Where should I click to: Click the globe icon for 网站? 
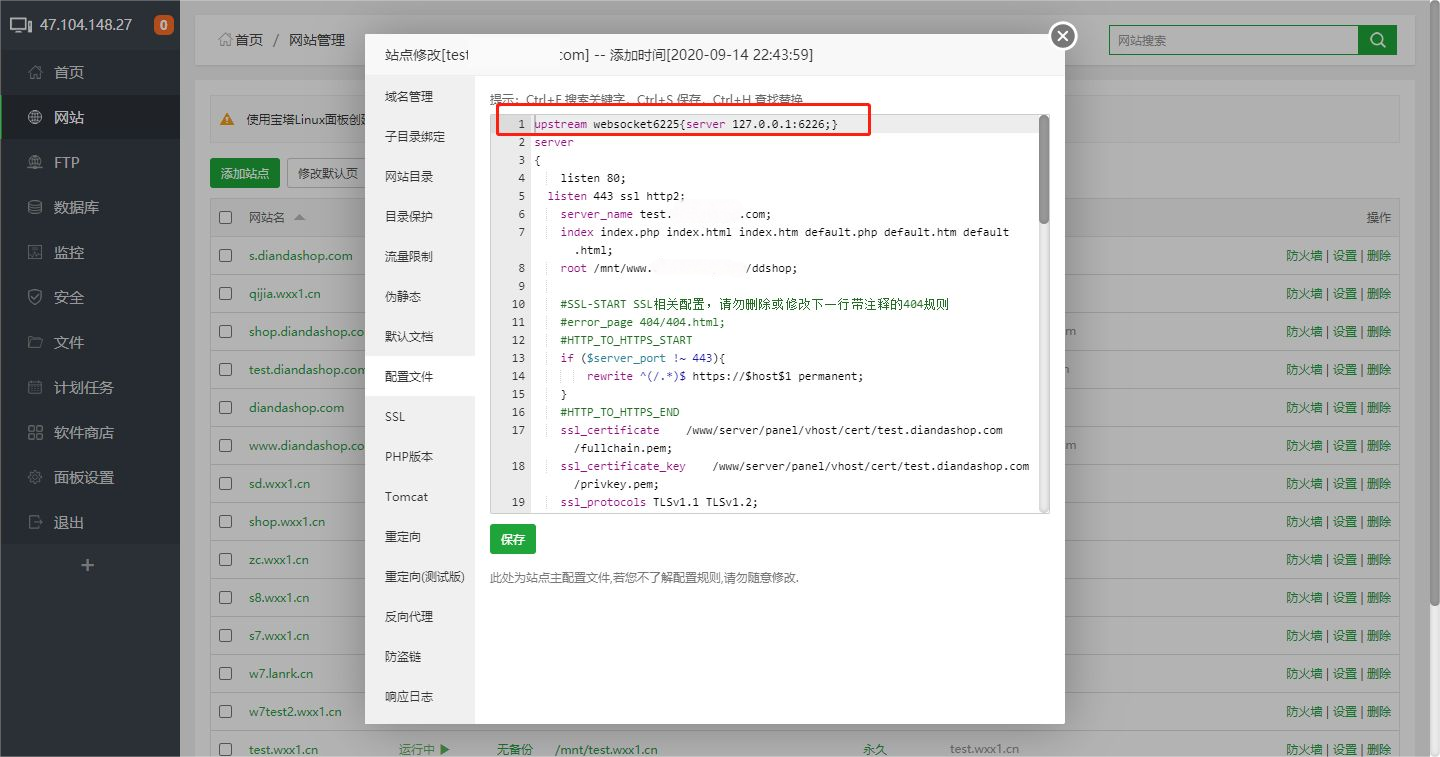point(36,117)
